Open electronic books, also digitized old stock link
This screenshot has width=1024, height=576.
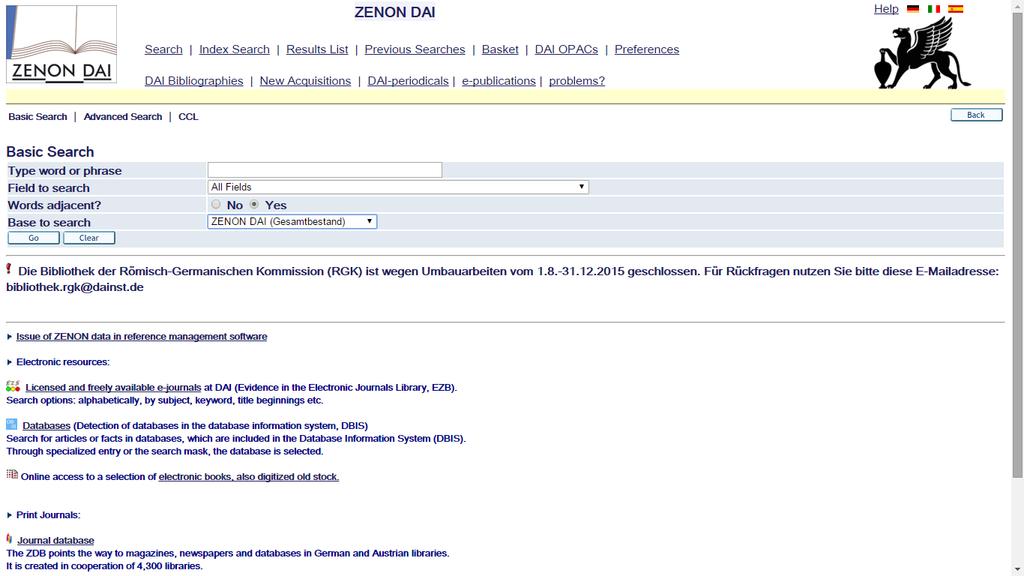[249, 477]
